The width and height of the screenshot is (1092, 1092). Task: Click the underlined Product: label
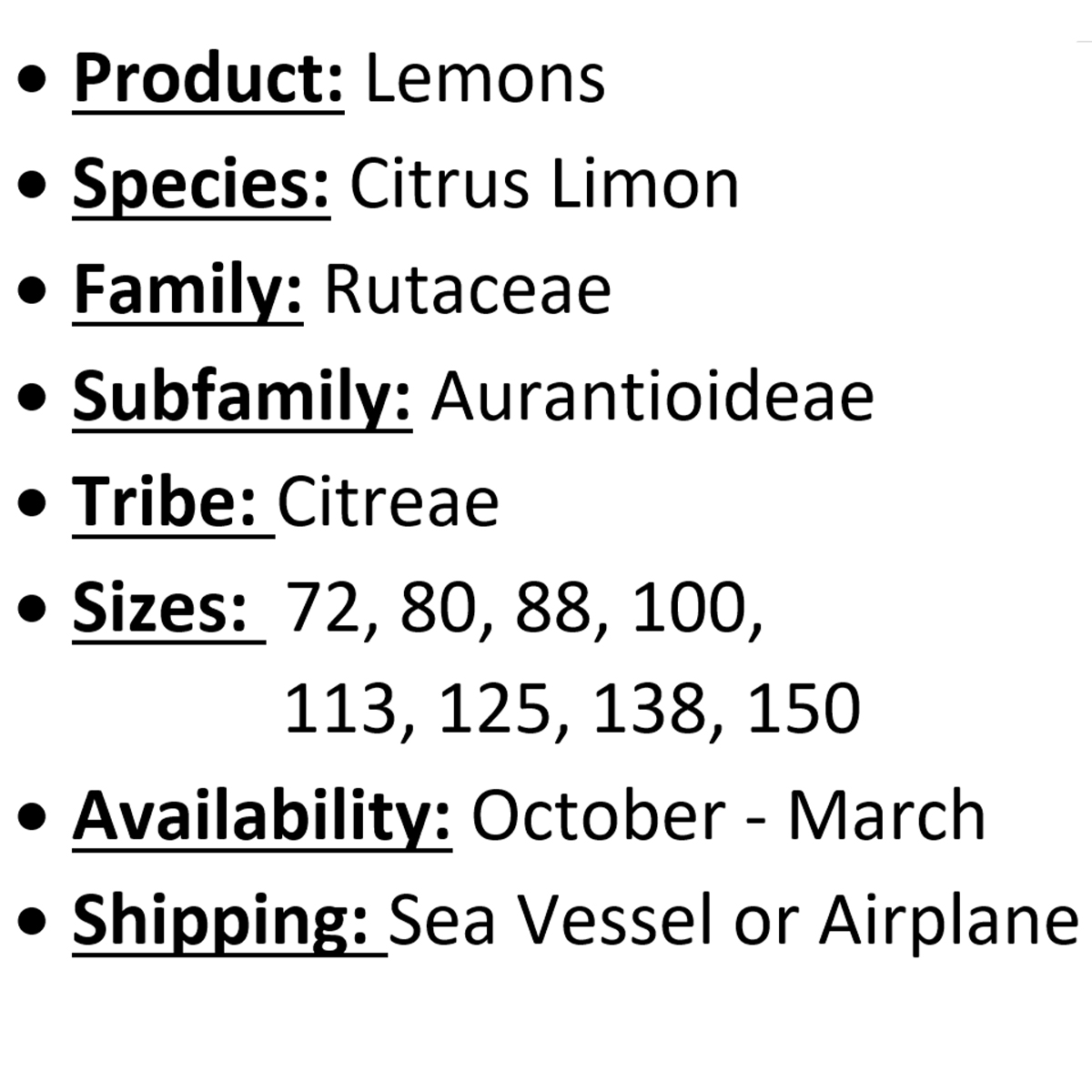(x=208, y=78)
